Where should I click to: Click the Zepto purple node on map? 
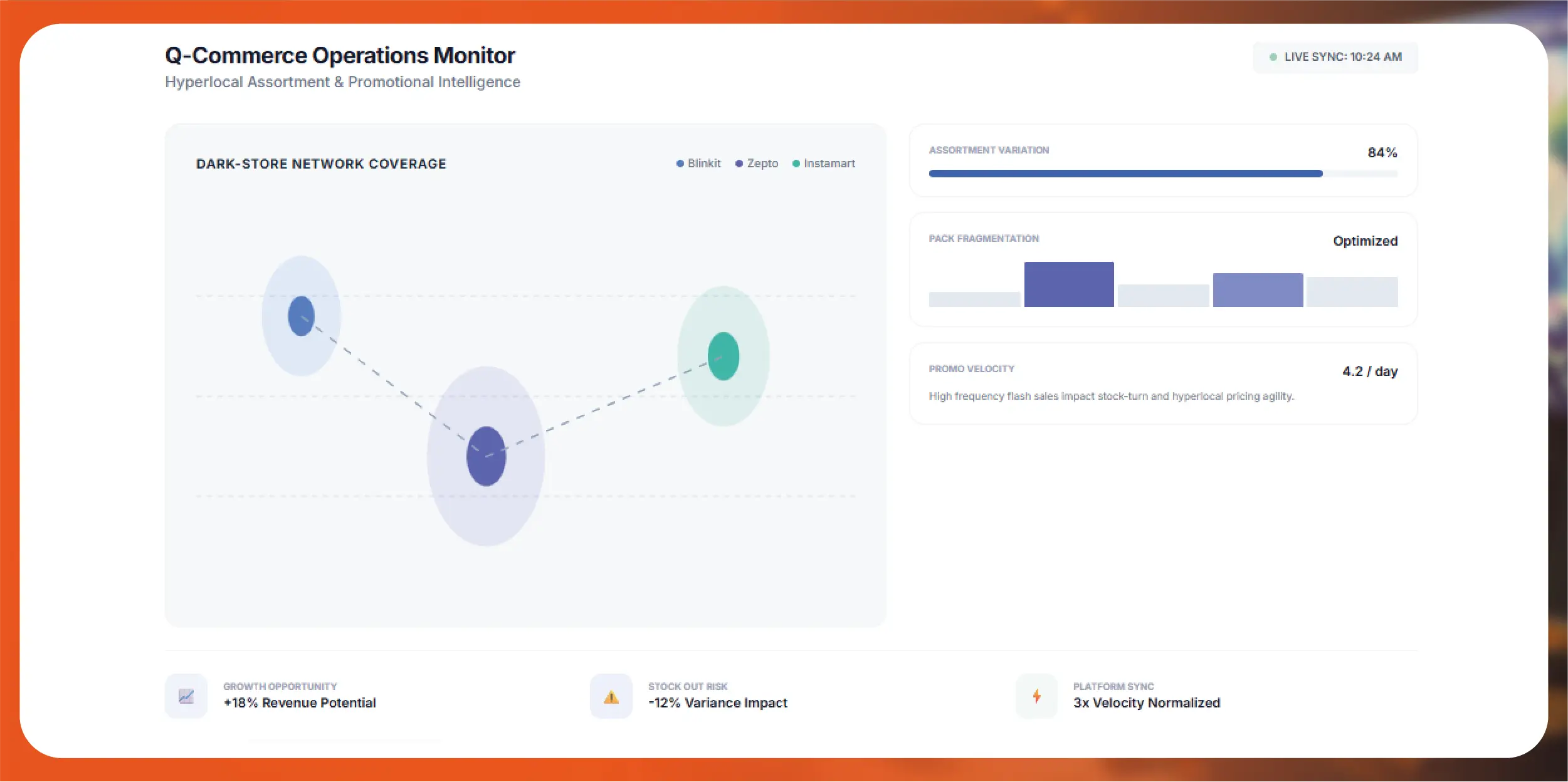pos(486,456)
